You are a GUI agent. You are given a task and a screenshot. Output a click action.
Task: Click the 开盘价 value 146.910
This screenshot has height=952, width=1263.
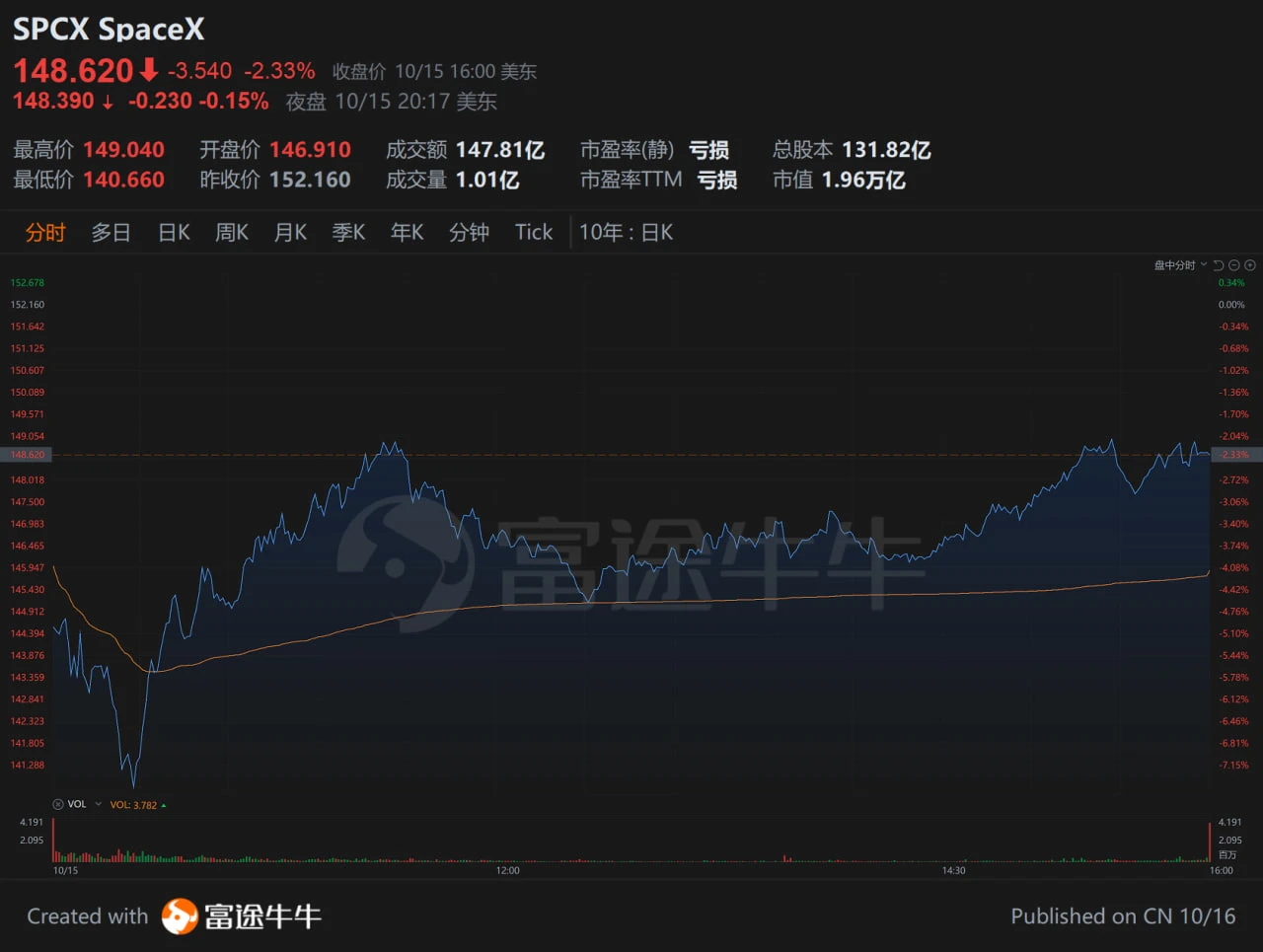coord(310,150)
